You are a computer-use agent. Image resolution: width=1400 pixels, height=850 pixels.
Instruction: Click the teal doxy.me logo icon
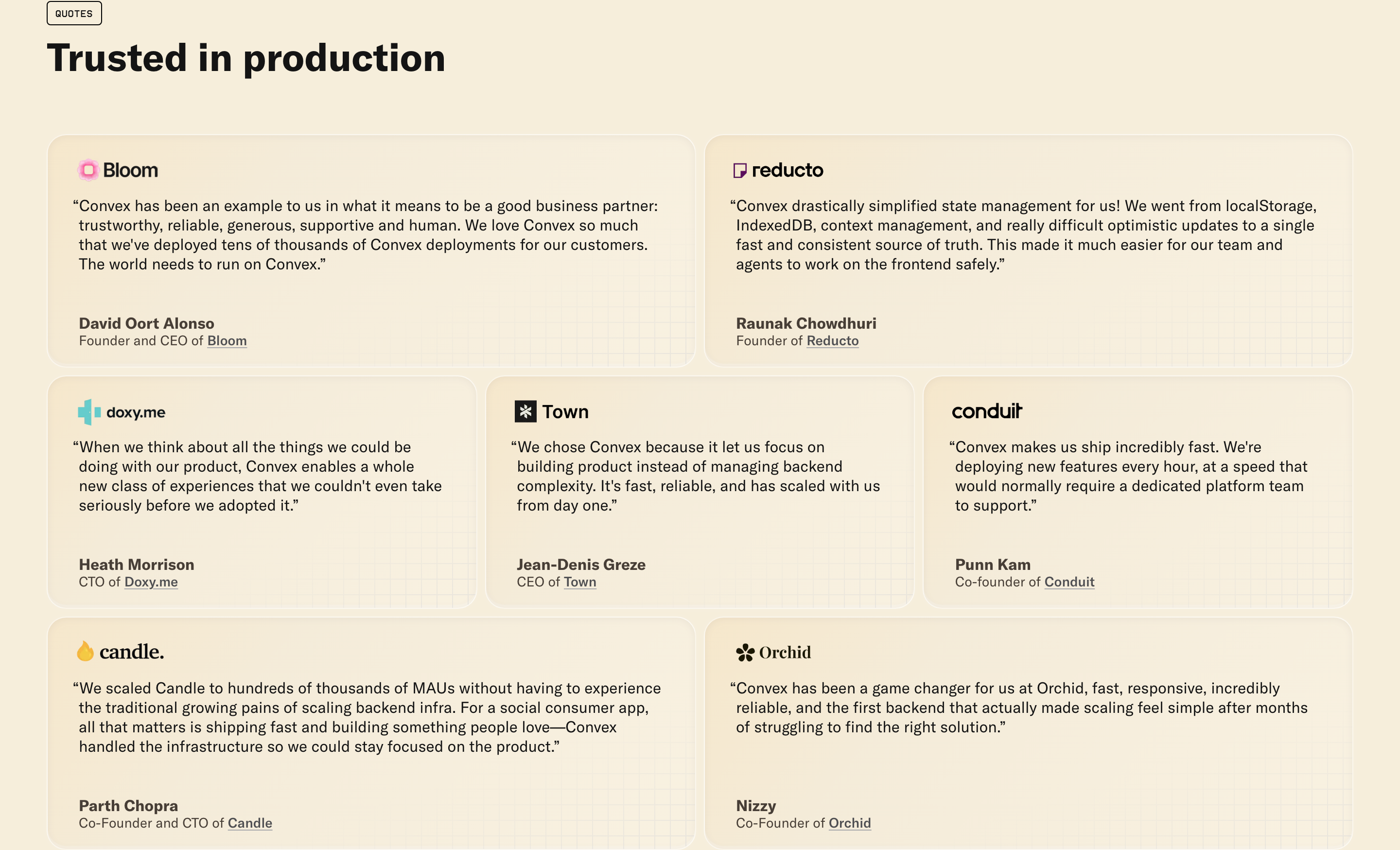tap(89, 412)
